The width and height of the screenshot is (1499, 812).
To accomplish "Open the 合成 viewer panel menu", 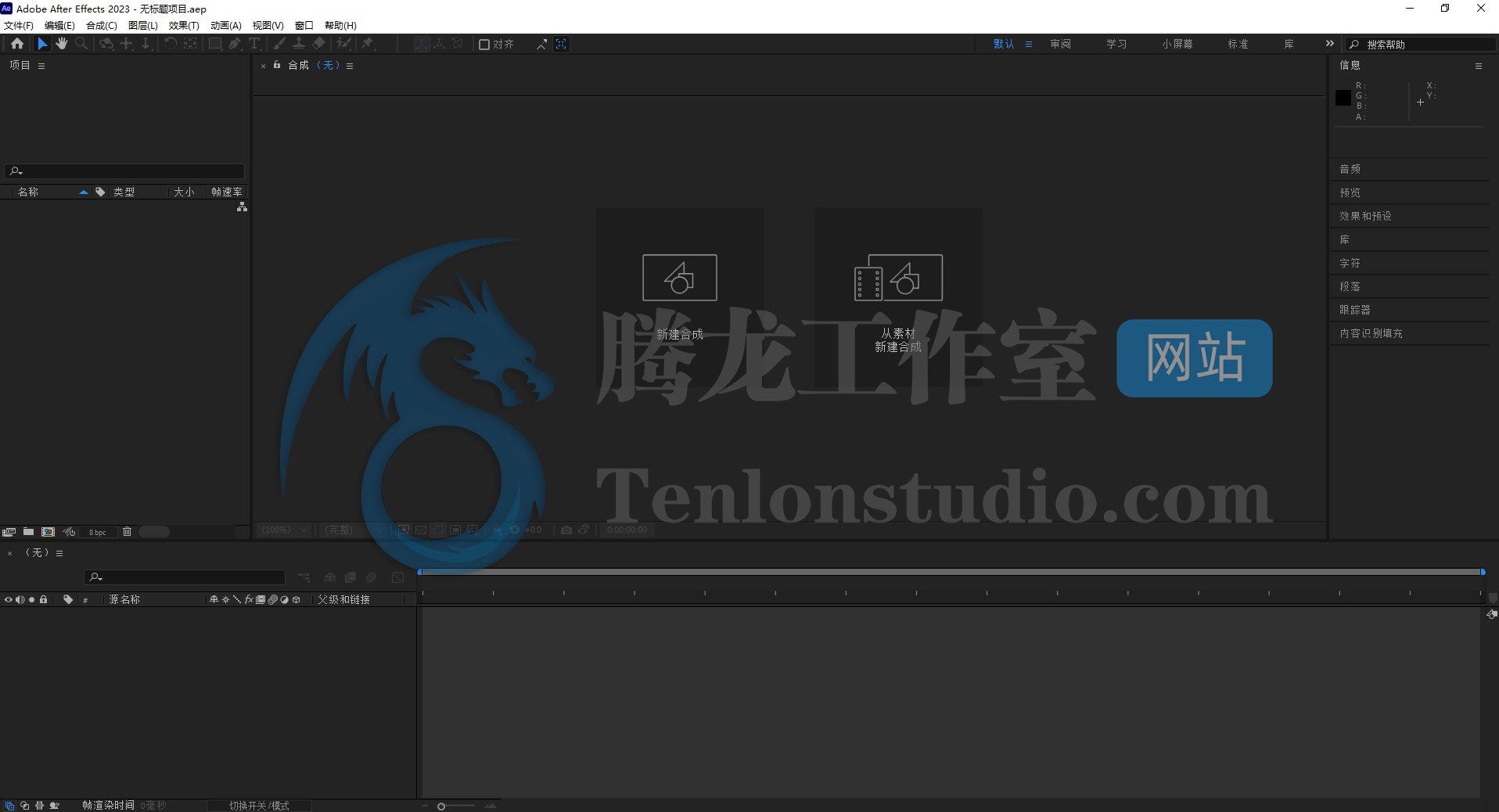I will click(x=350, y=66).
